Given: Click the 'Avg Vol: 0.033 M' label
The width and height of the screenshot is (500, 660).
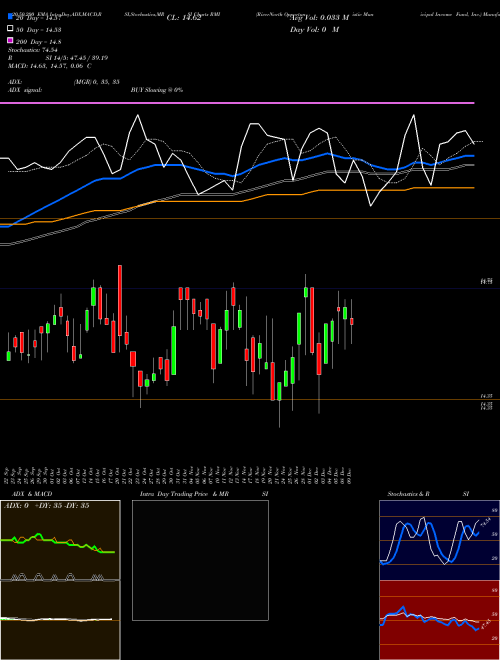Looking at the screenshot, I should click(x=320, y=18).
